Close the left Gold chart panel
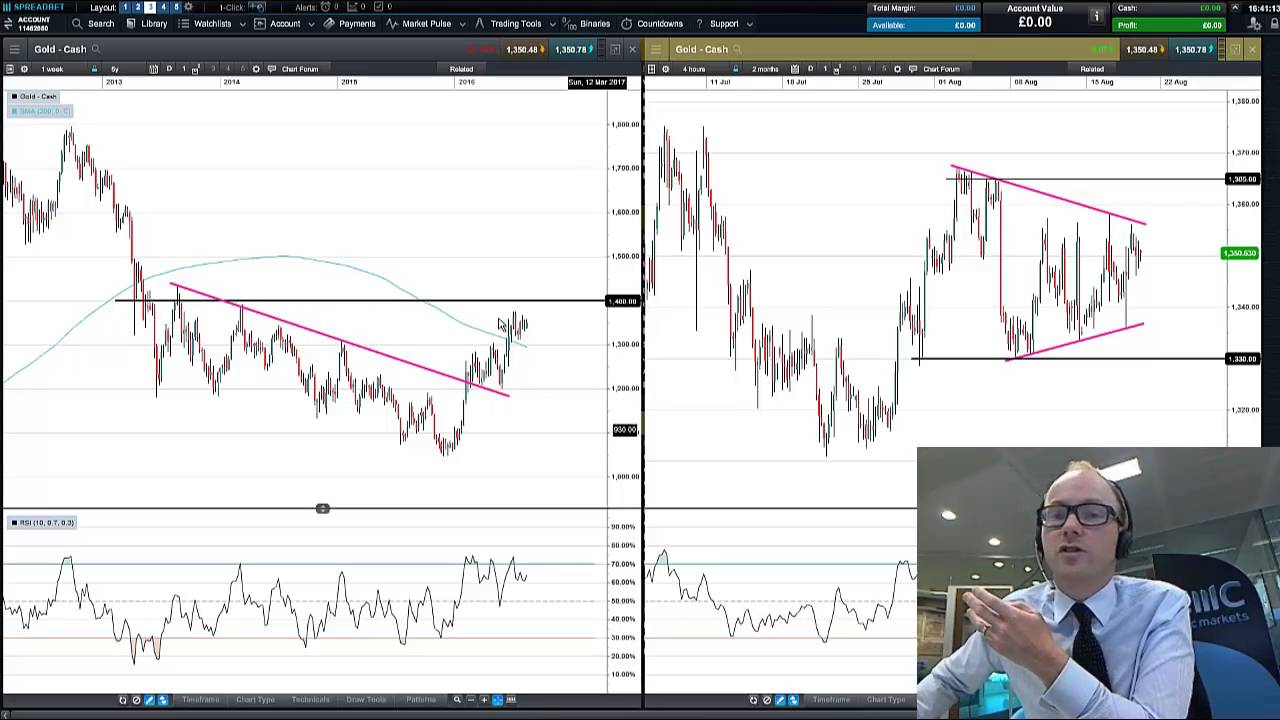Viewport: 1280px width, 720px height. click(632, 49)
